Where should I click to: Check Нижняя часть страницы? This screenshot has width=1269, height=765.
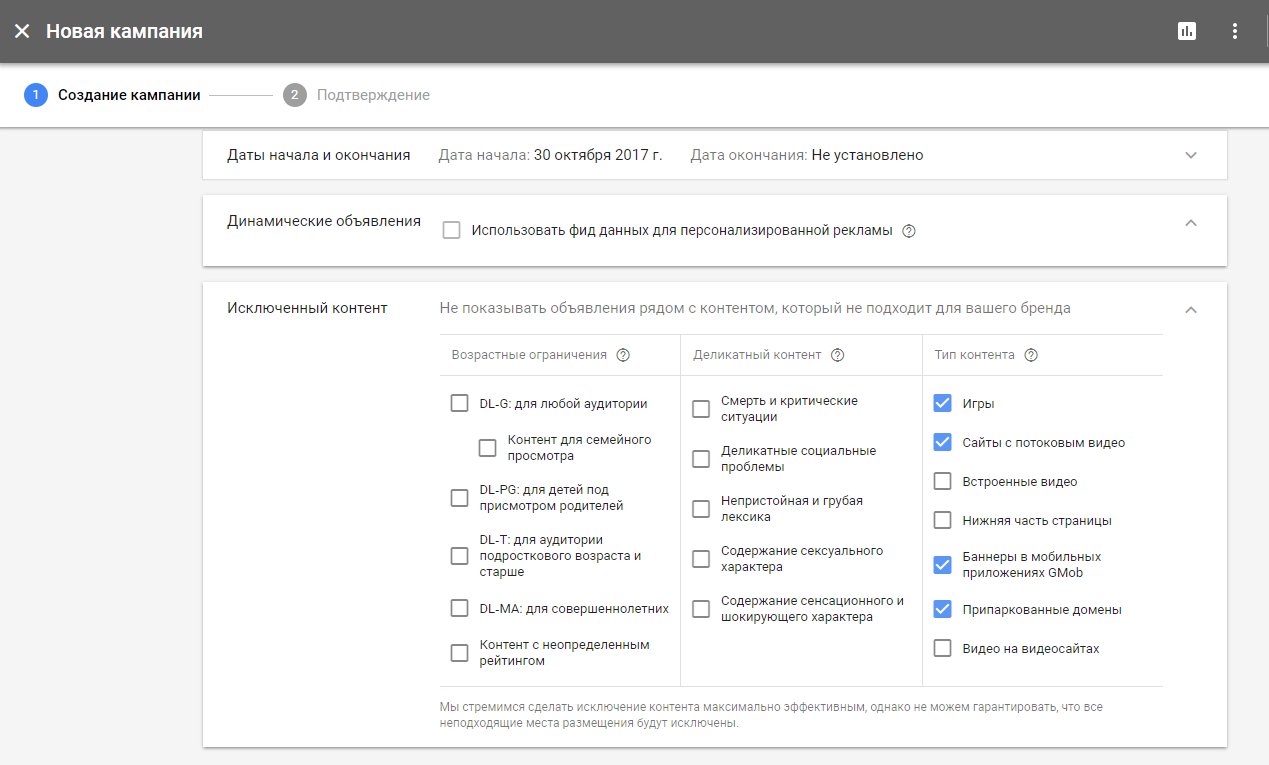[942, 520]
